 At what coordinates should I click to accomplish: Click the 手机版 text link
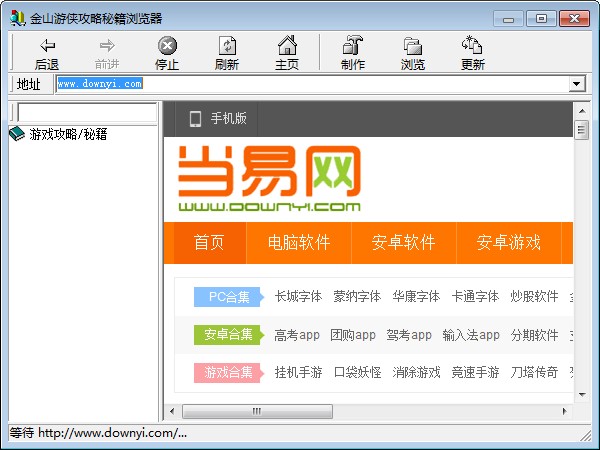(228, 119)
